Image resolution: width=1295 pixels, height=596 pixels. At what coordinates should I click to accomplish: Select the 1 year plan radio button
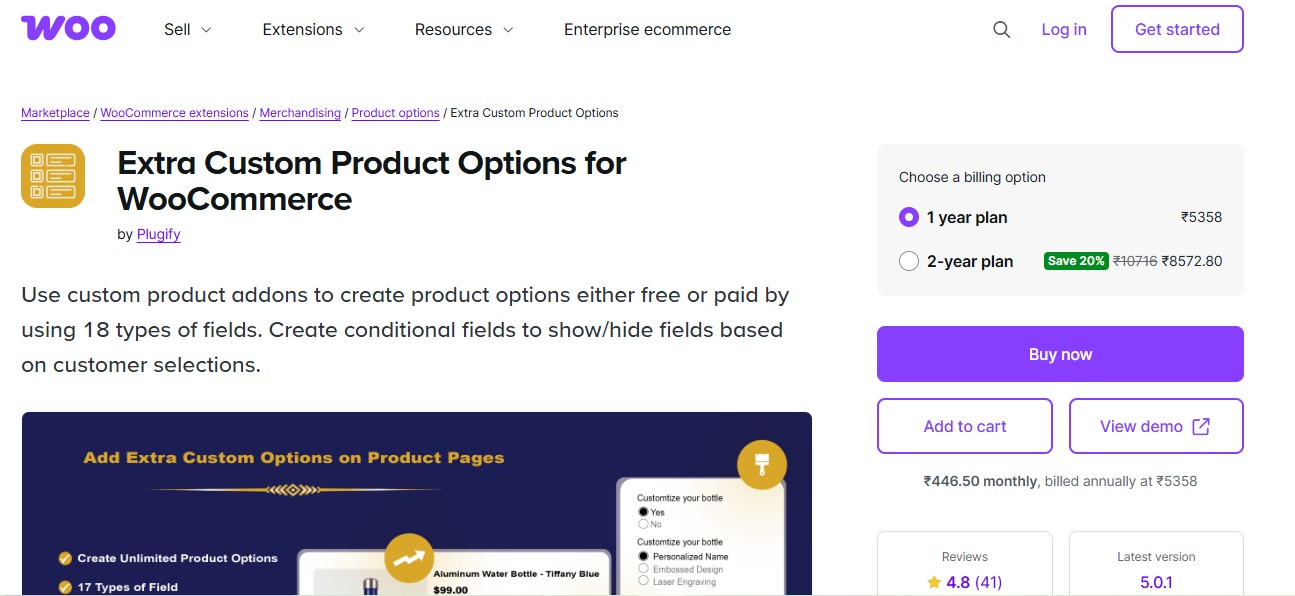[x=908, y=217]
